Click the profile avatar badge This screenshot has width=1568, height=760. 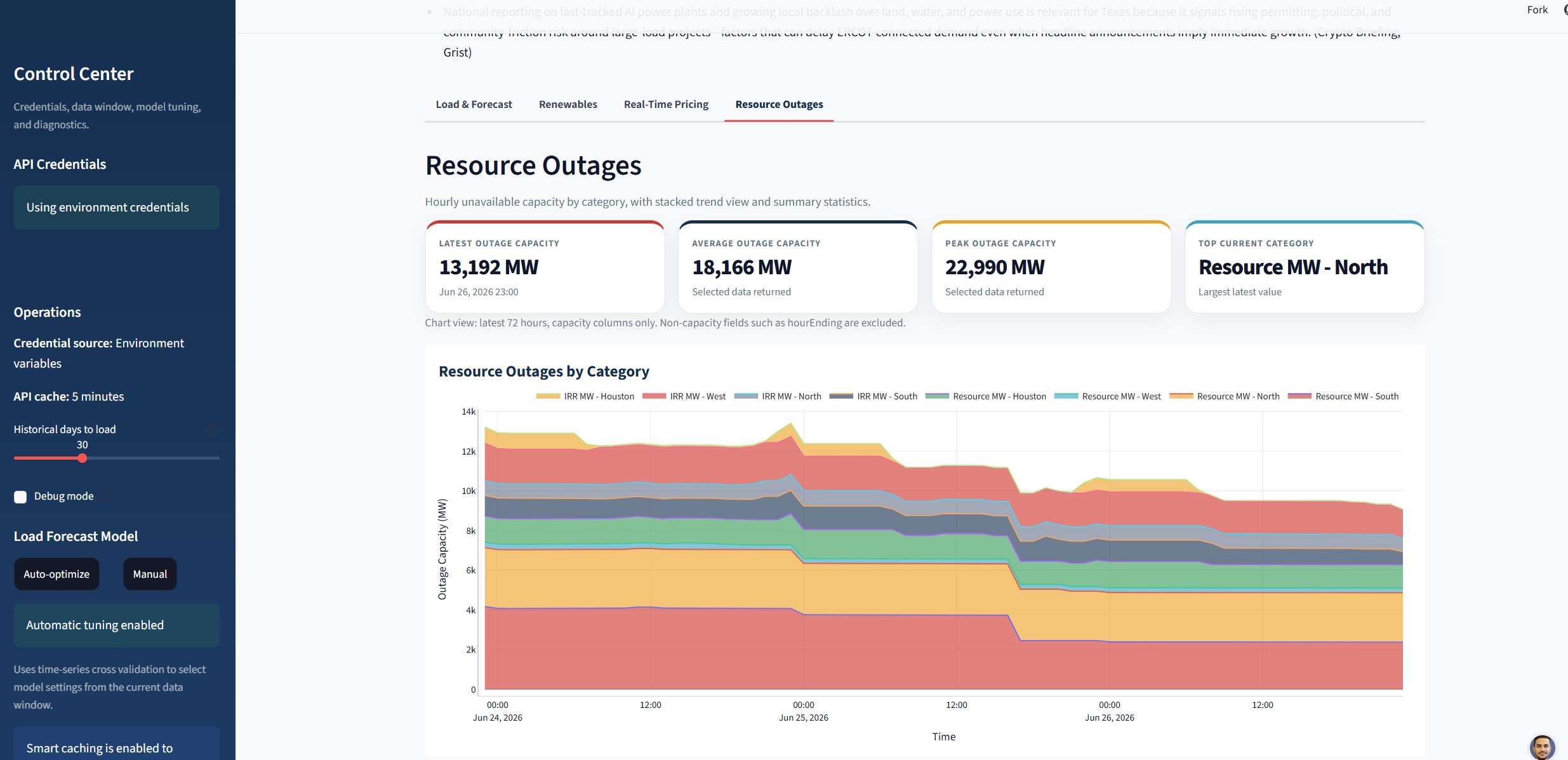pyautogui.click(x=1542, y=747)
